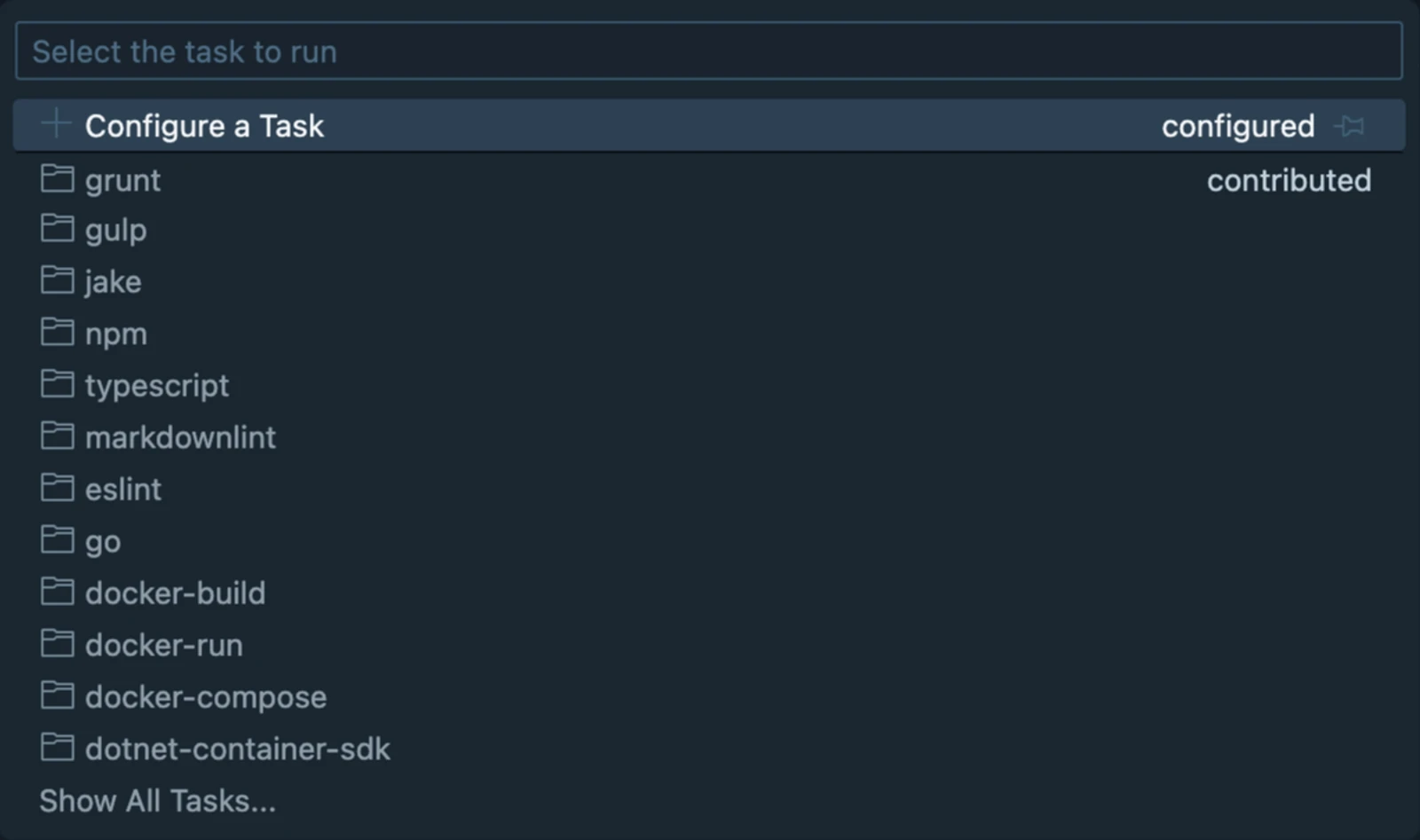The height and width of the screenshot is (840, 1420).
Task: Click the npm folder icon
Action: point(58,333)
